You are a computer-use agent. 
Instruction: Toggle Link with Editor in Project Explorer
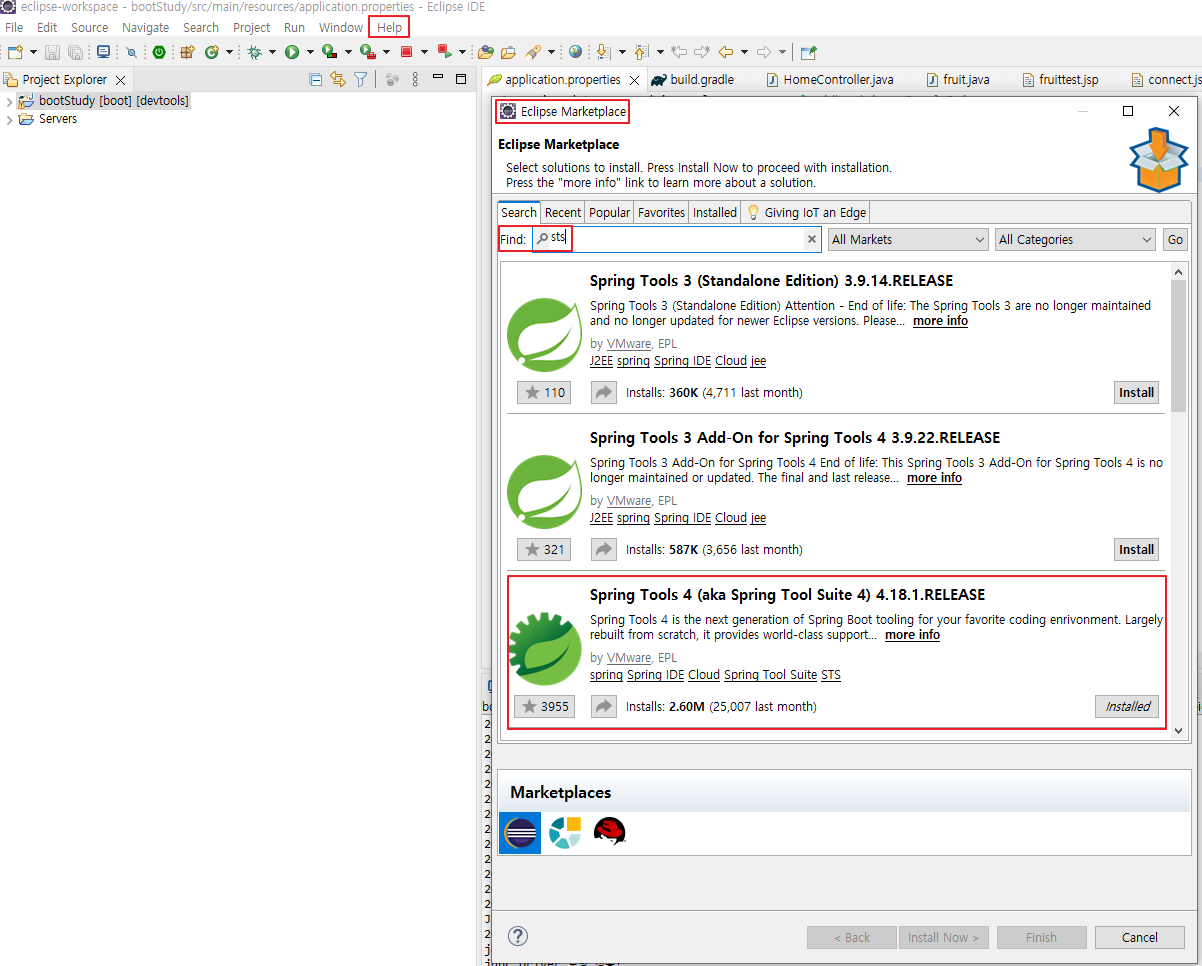click(338, 79)
